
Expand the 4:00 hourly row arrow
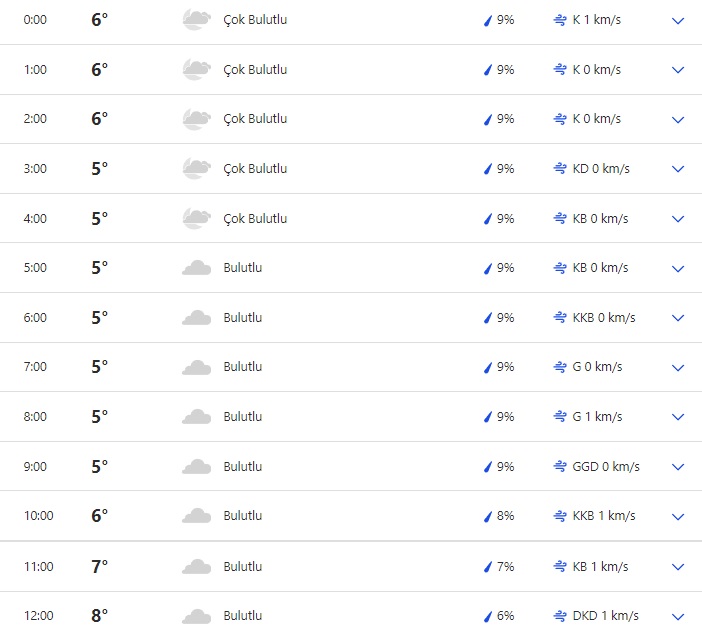pyautogui.click(x=678, y=219)
